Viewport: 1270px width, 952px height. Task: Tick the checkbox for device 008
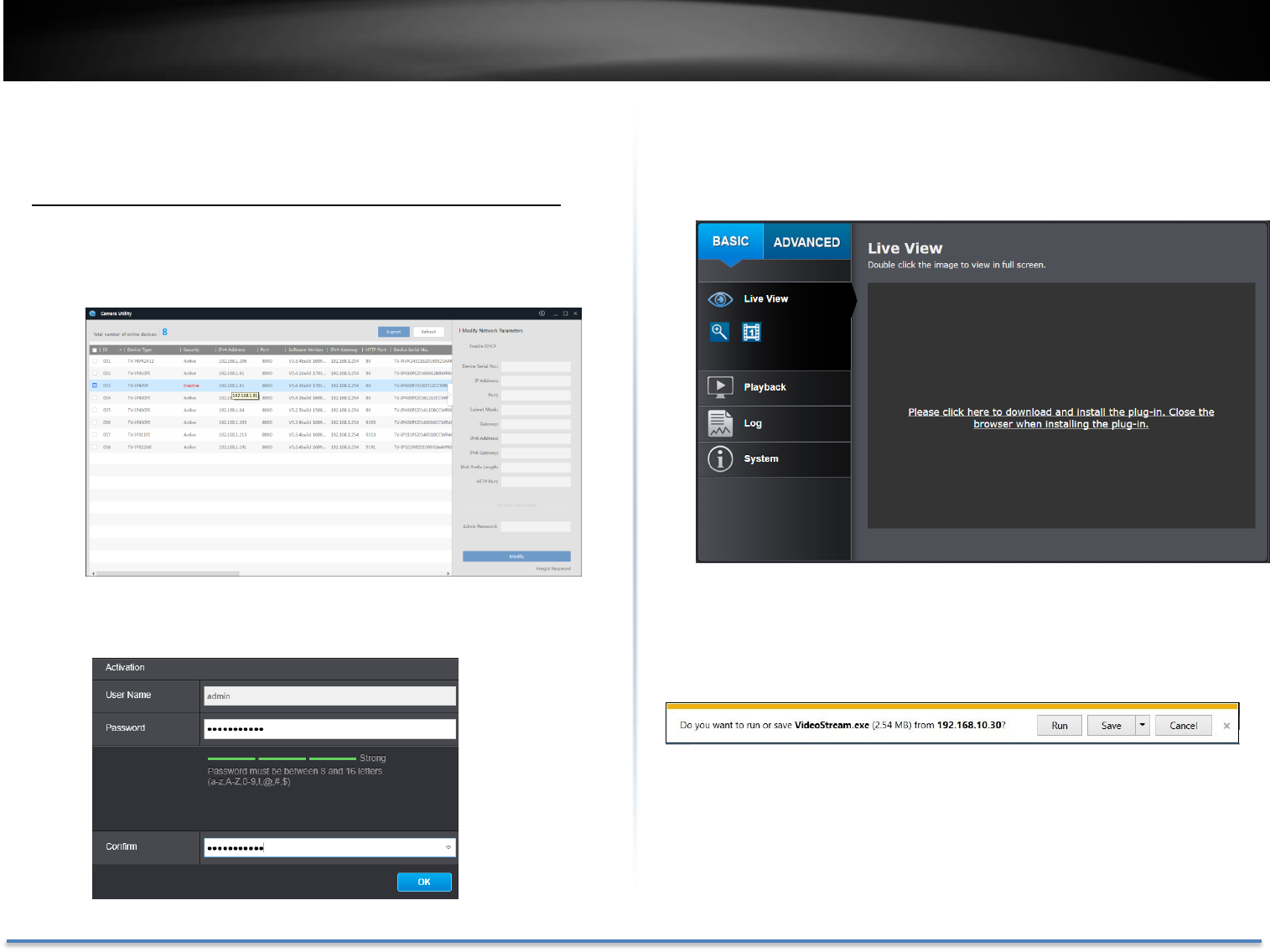click(x=95, y=448)
